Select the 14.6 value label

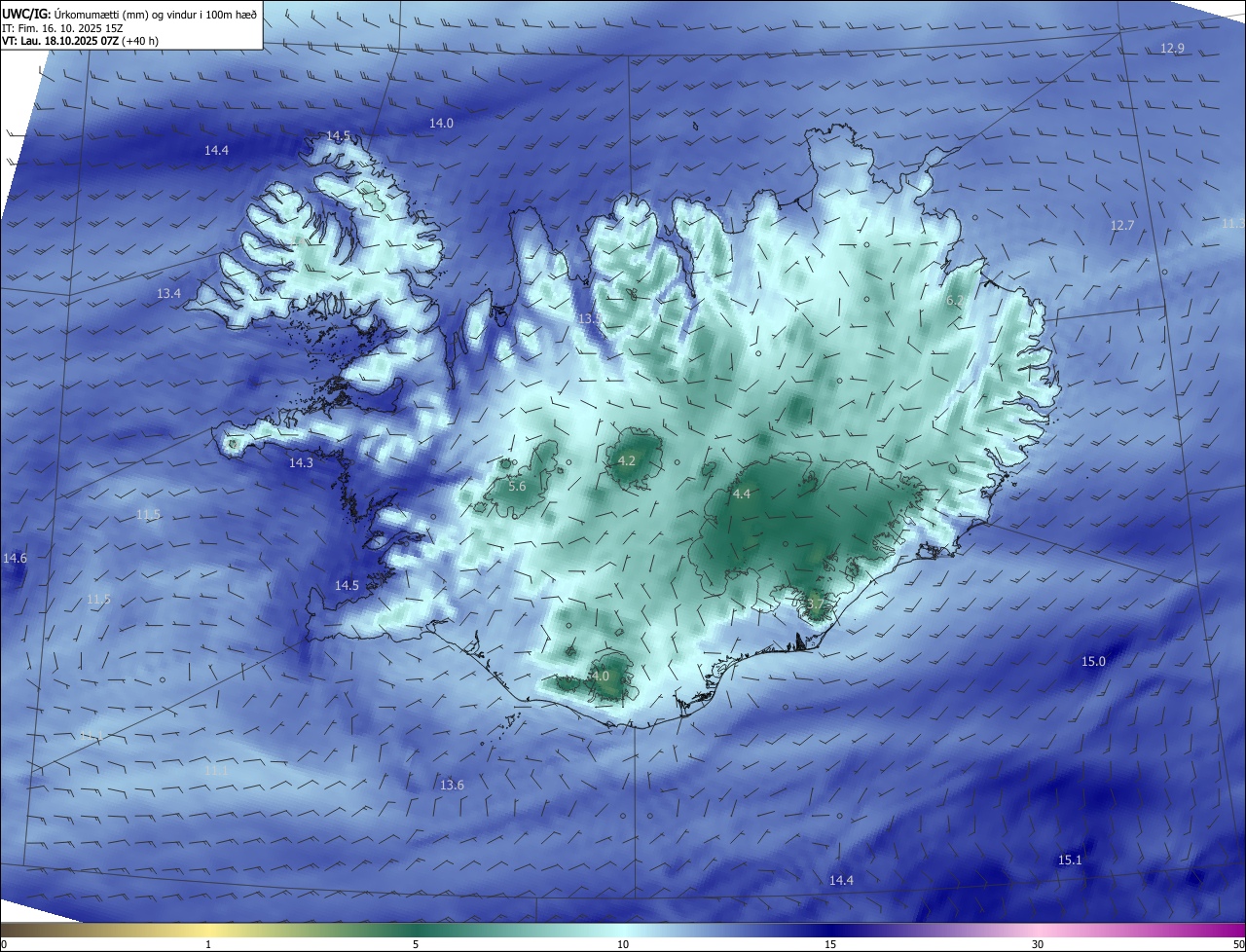[15, 559]
